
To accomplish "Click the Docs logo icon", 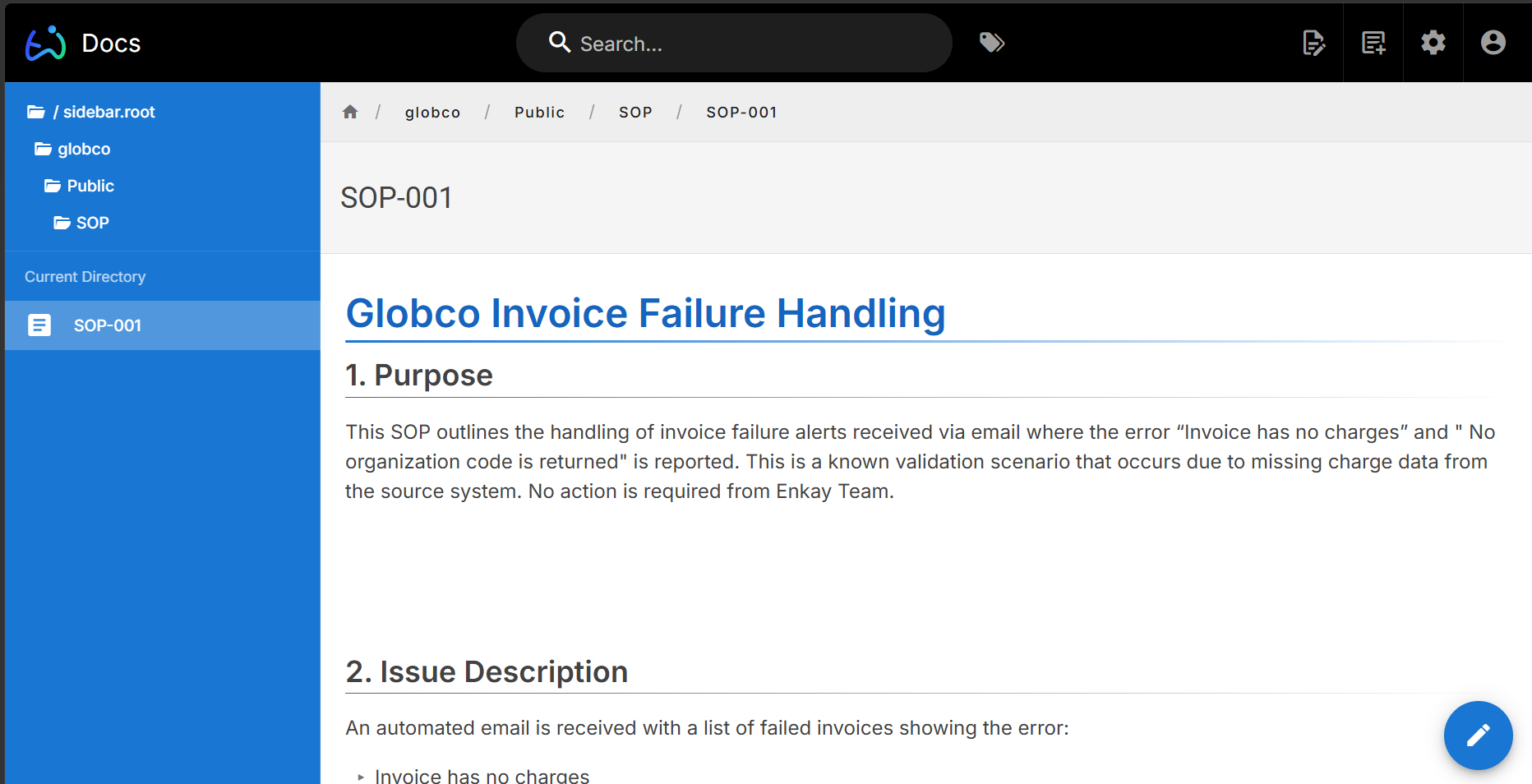I will pos(45,43).
